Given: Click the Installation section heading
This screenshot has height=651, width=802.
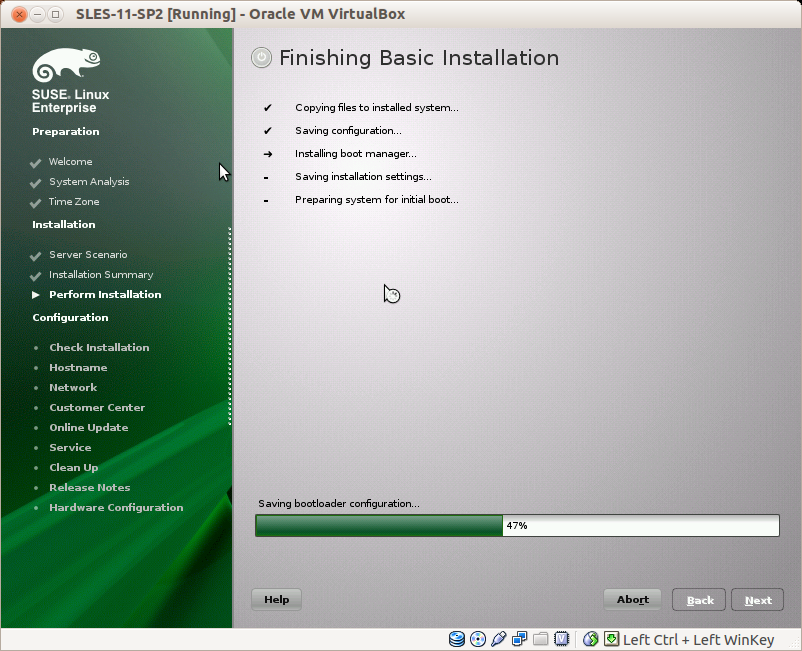Looking at the screenshot, I should 63,225.
